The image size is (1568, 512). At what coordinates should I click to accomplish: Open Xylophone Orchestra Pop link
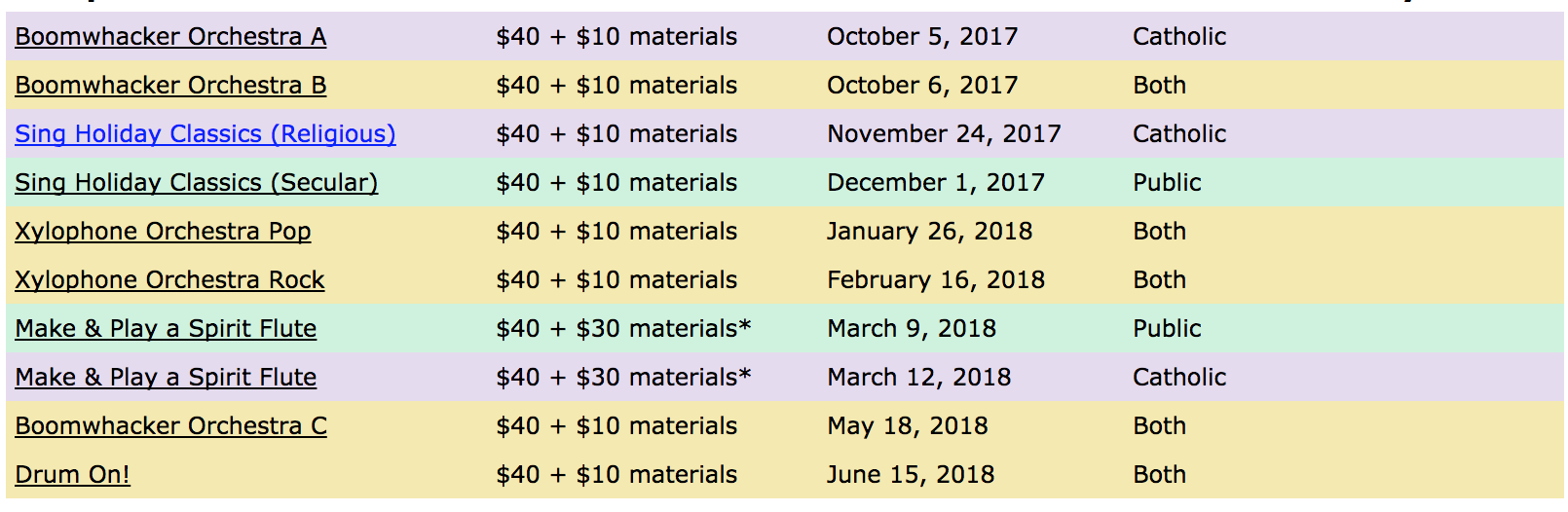(x=163, y=232)
